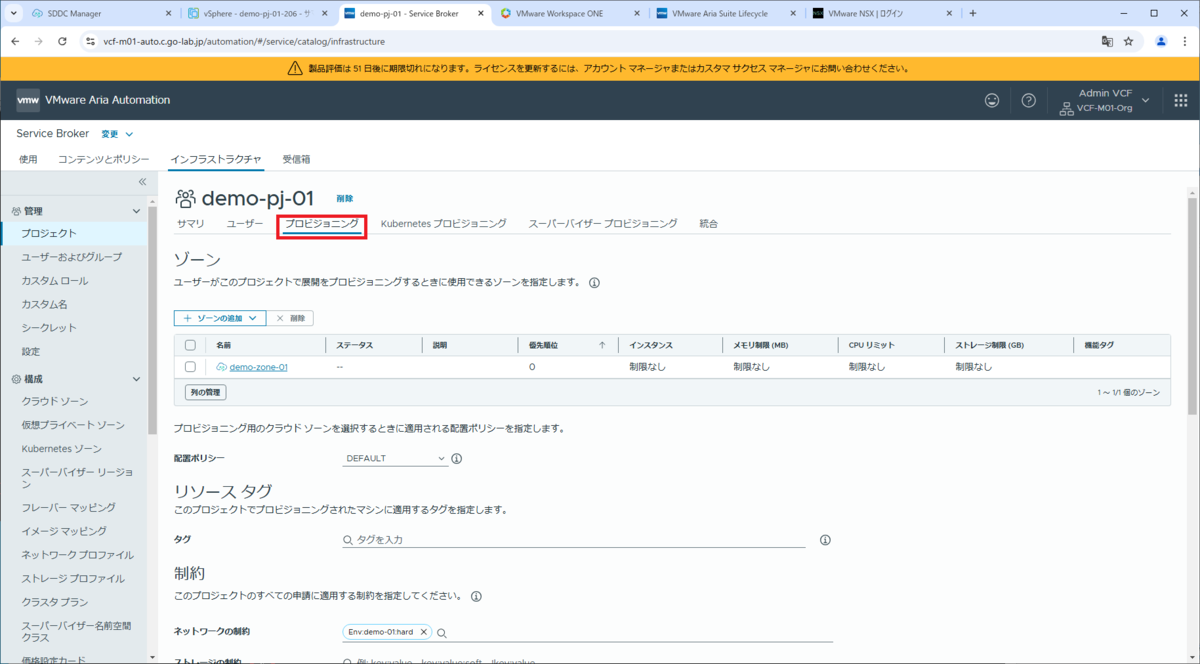Switch to the 使用 tab
1200x664 pixels.
[x=28, y=159]
